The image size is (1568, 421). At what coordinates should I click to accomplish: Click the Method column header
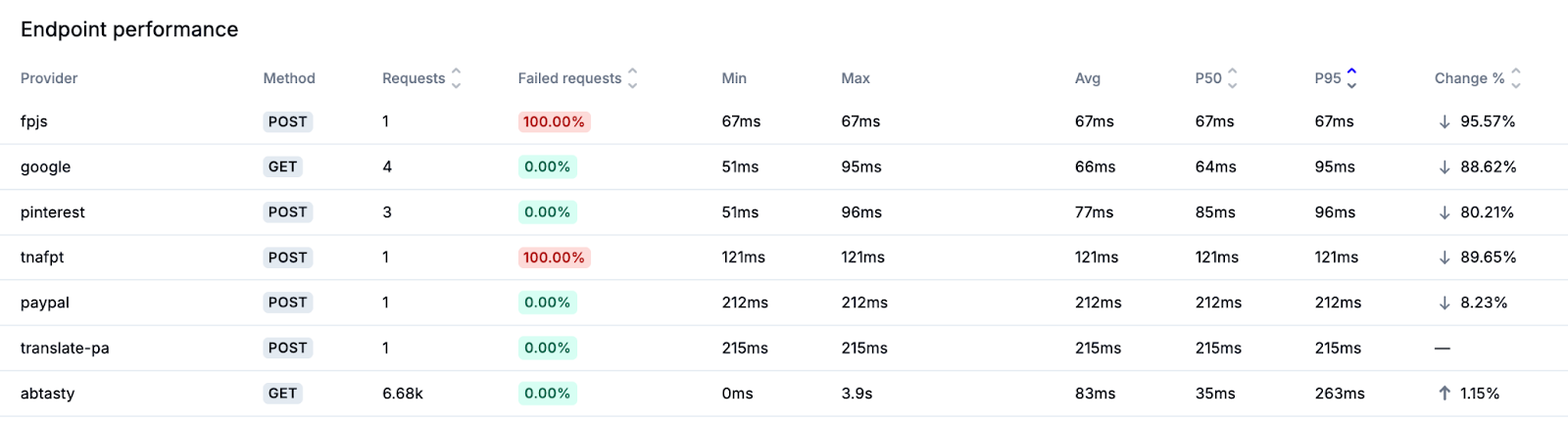tap(289, 78)
